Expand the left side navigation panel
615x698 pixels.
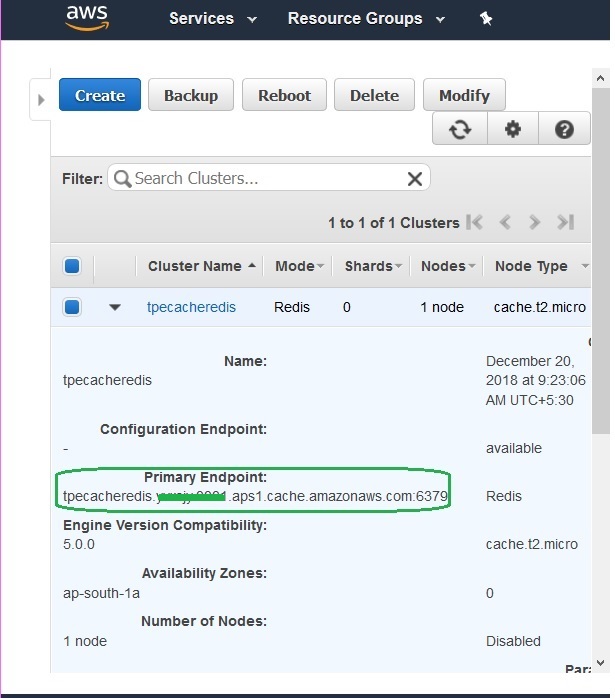(41, 99)
